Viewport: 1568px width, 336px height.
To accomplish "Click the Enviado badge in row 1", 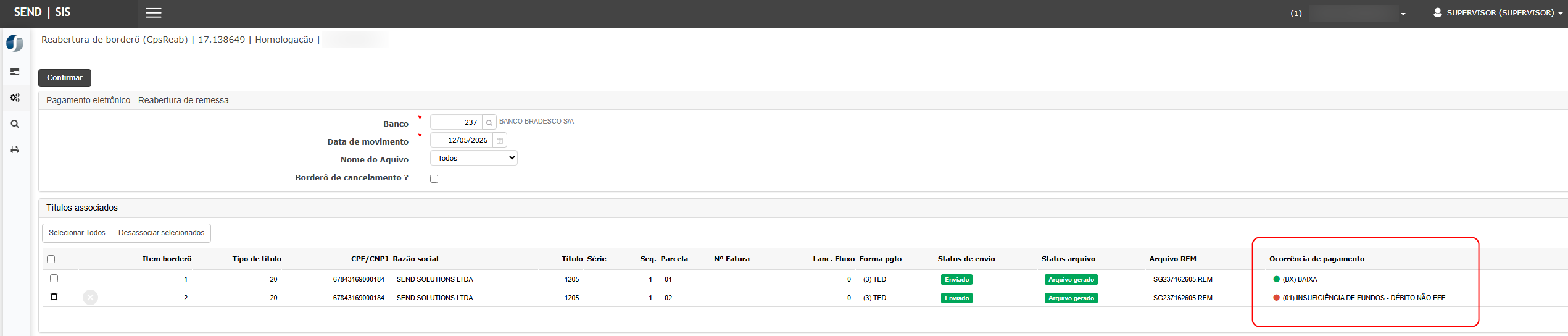I will tap(957, 279).
